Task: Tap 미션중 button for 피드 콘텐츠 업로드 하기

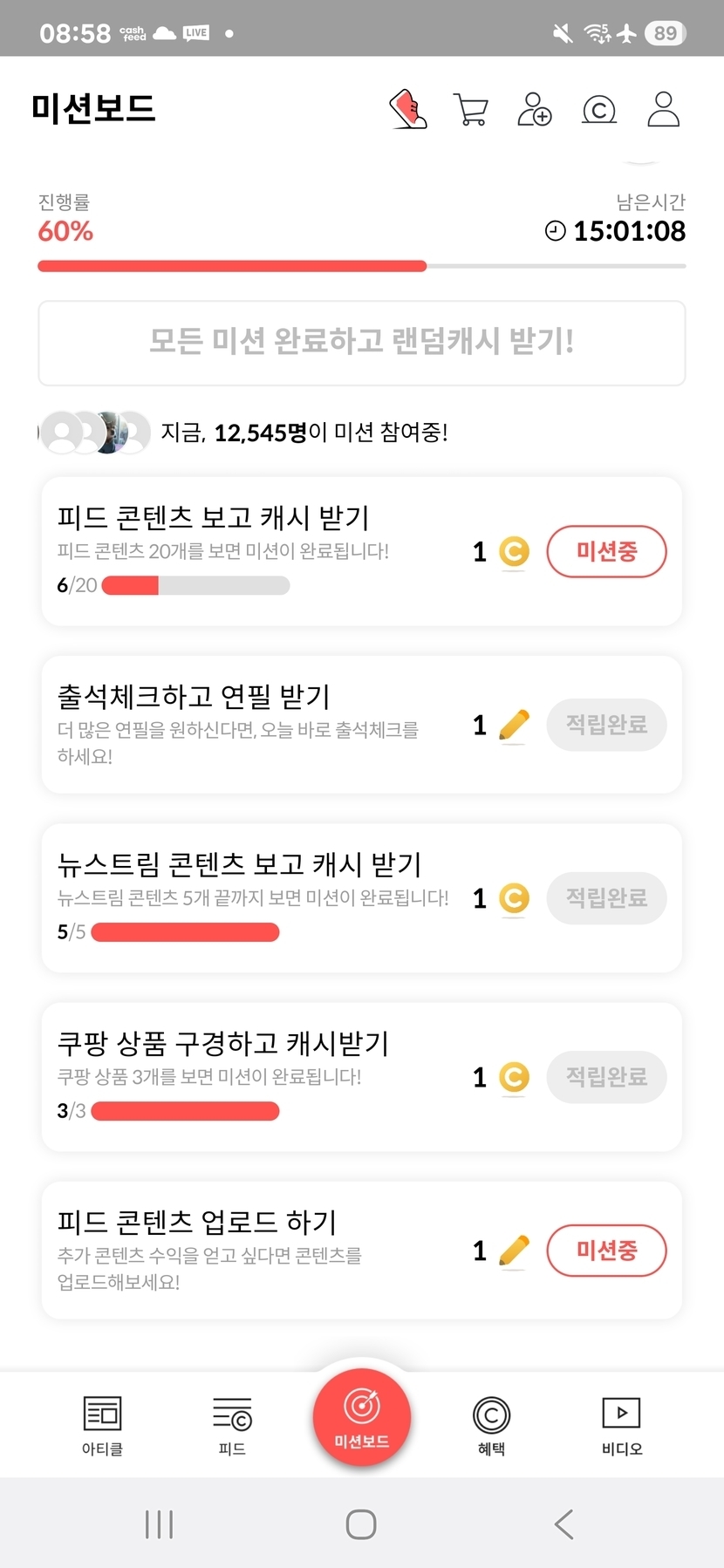Action: point(606,1251)
